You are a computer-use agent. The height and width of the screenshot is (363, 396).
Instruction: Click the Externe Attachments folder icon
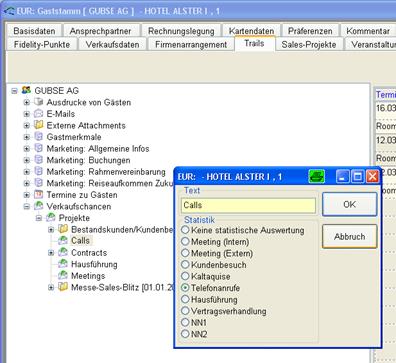[39, 125]
